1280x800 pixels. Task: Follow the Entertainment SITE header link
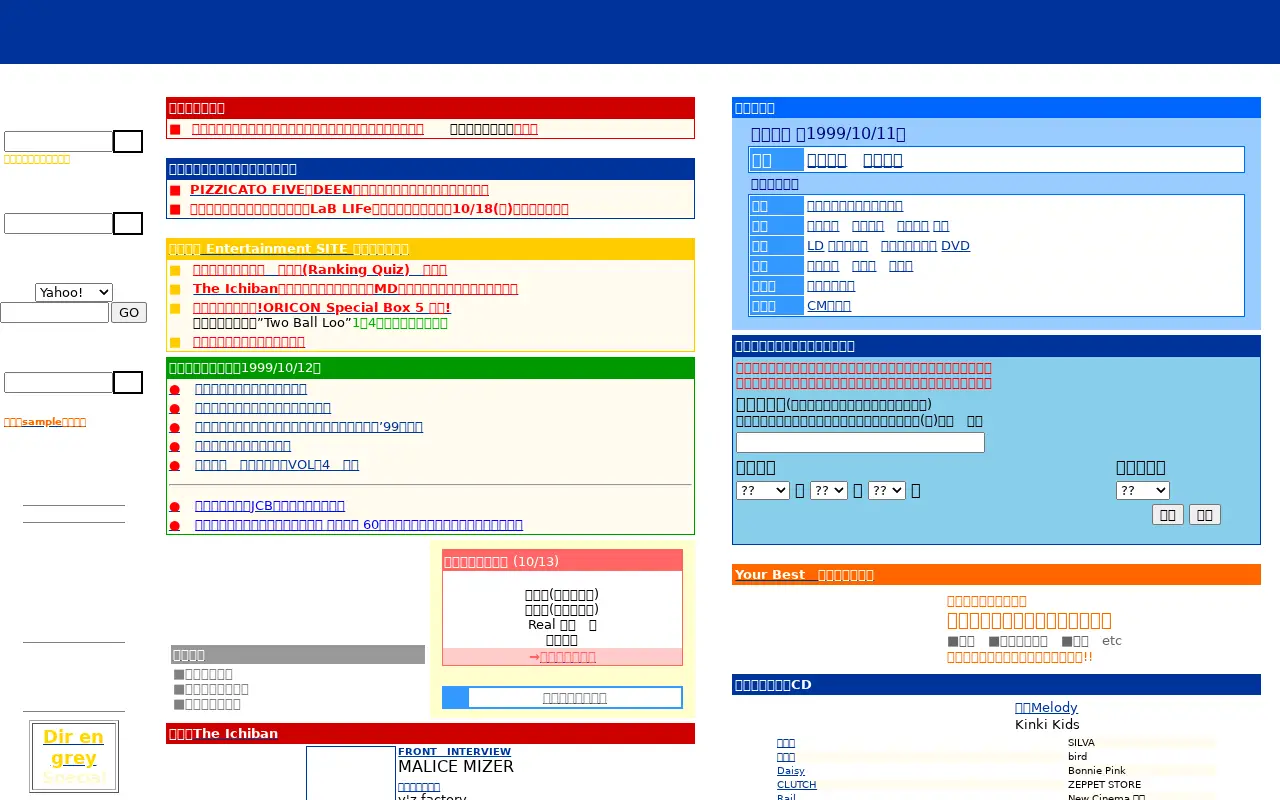tap(289, 249)
